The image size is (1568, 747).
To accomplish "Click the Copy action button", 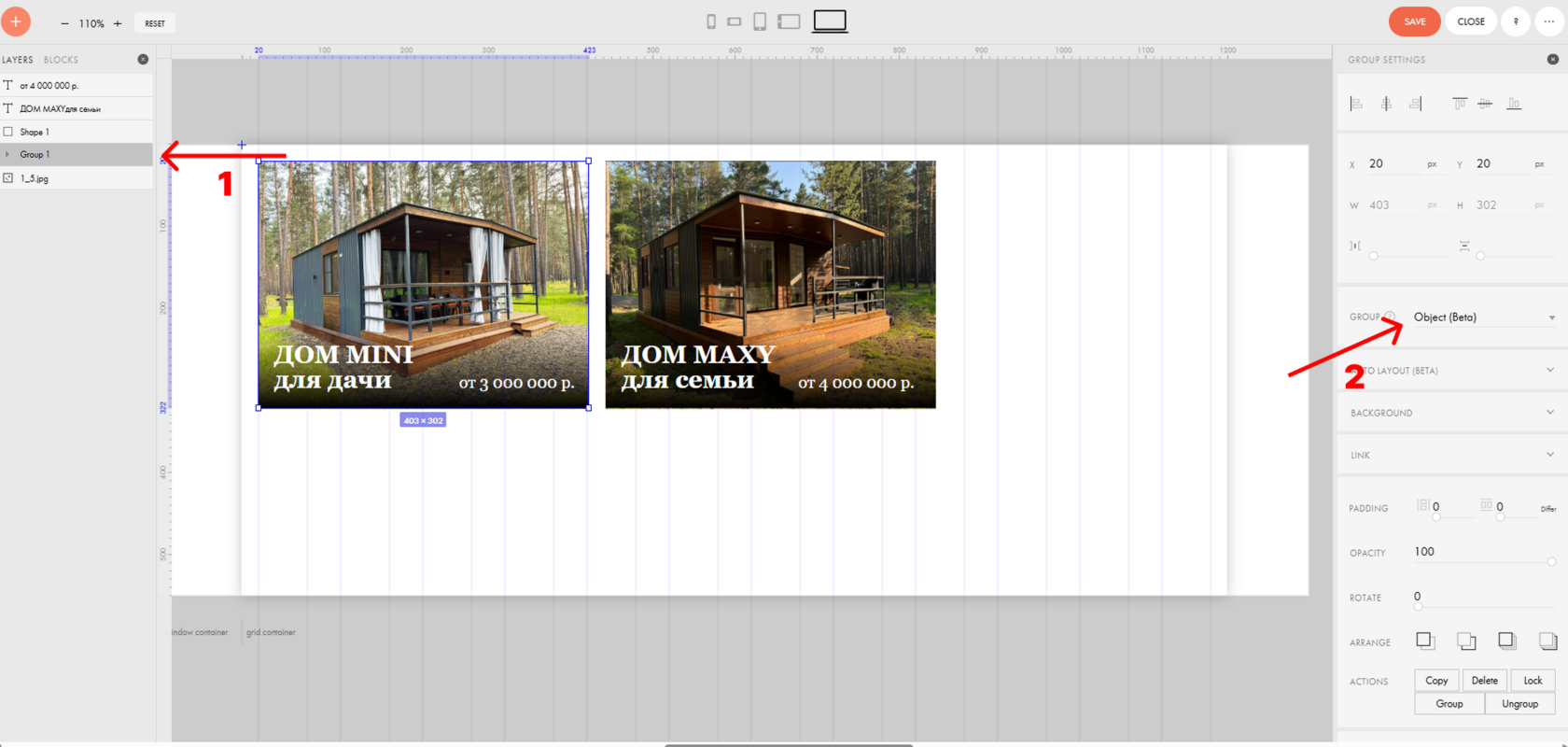I will click(1436, 681).
